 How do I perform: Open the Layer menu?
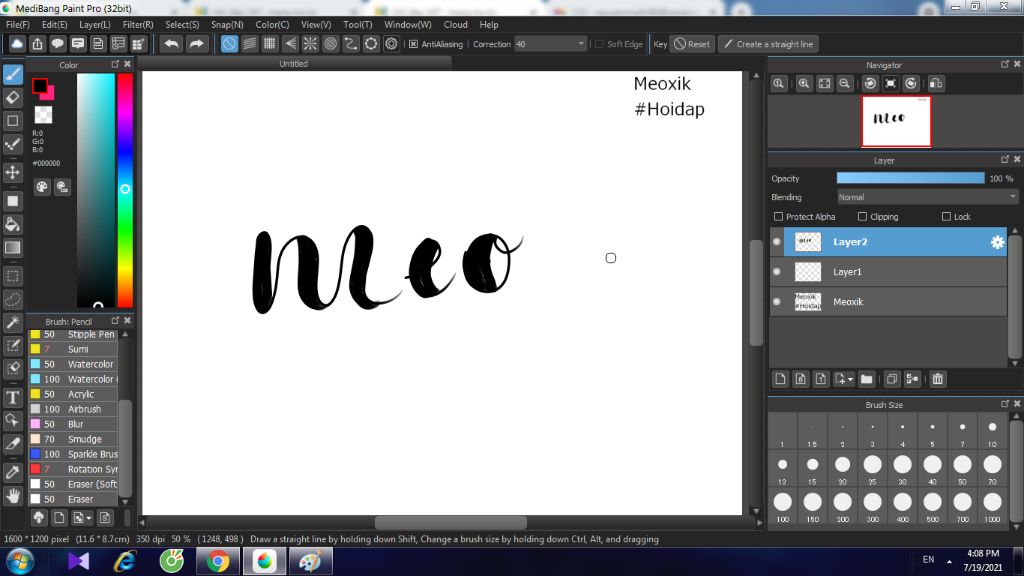pos(95,24)
